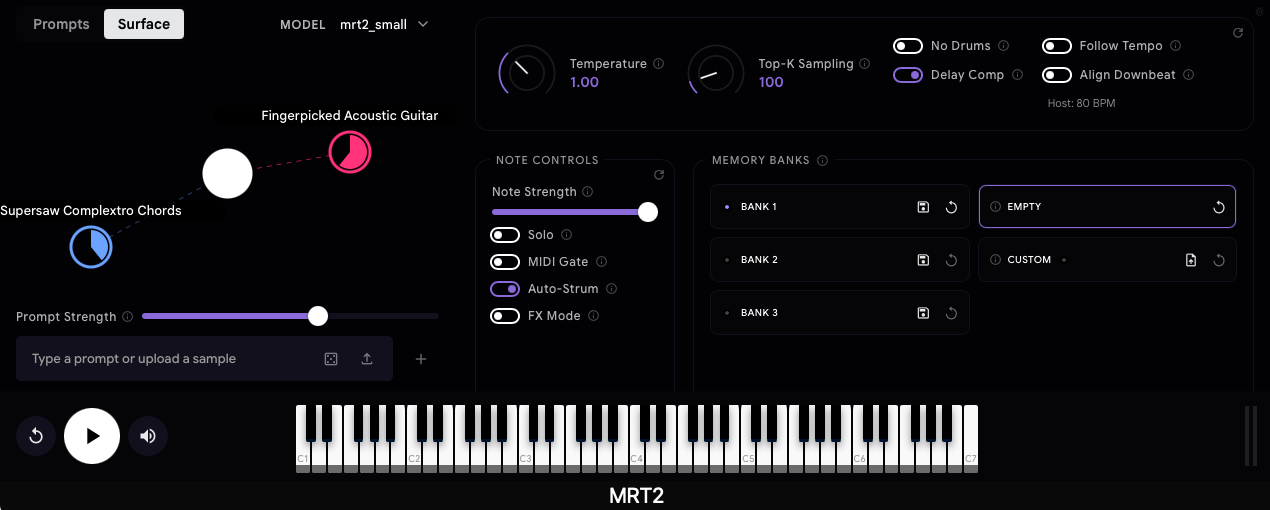
Task: Play the C1 piano key
Action: 304,458
